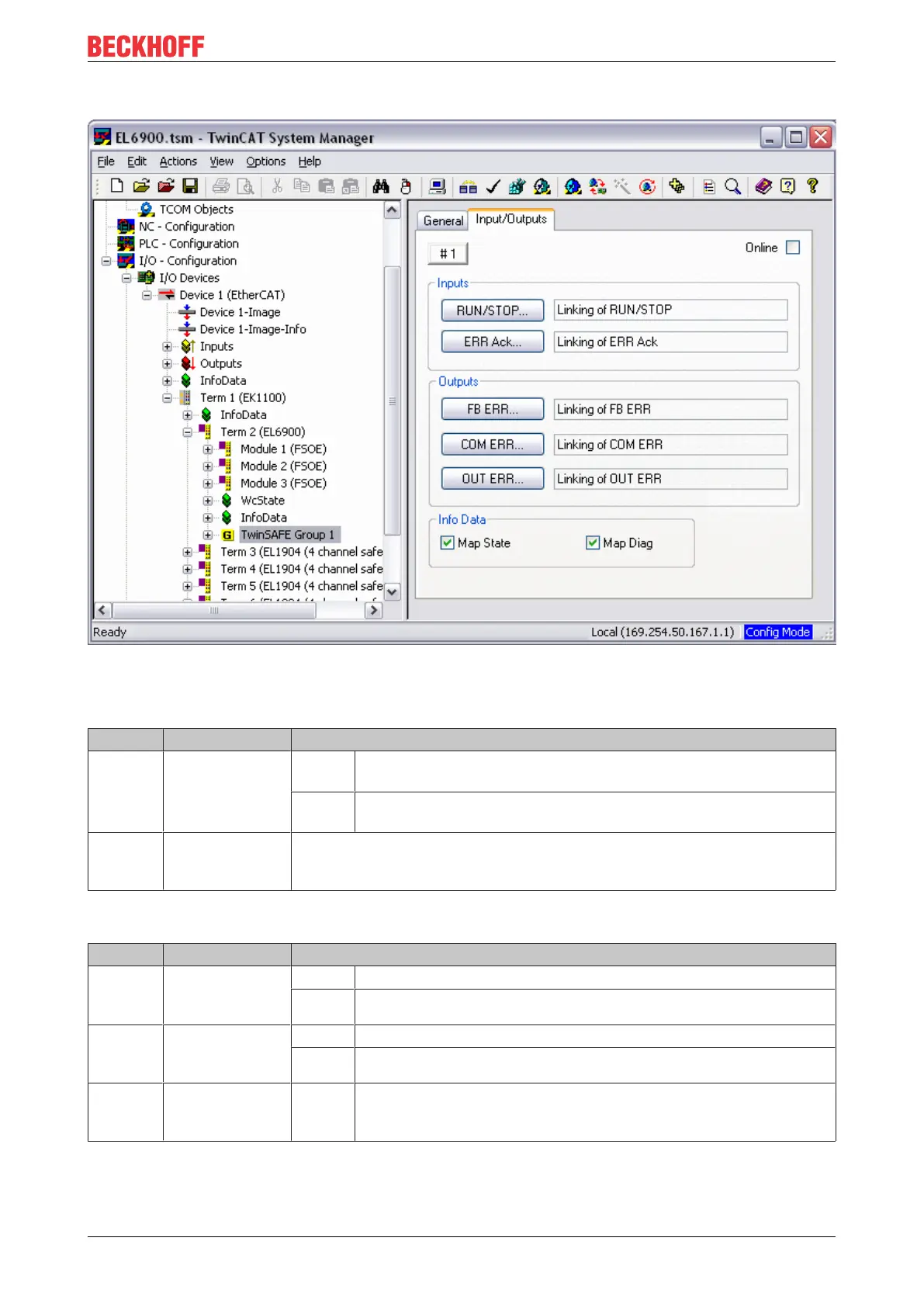Select Module 2 (FSOE) tree item
The width and height of the screenshot is (924, 1307).
click(x=283, y=466)
